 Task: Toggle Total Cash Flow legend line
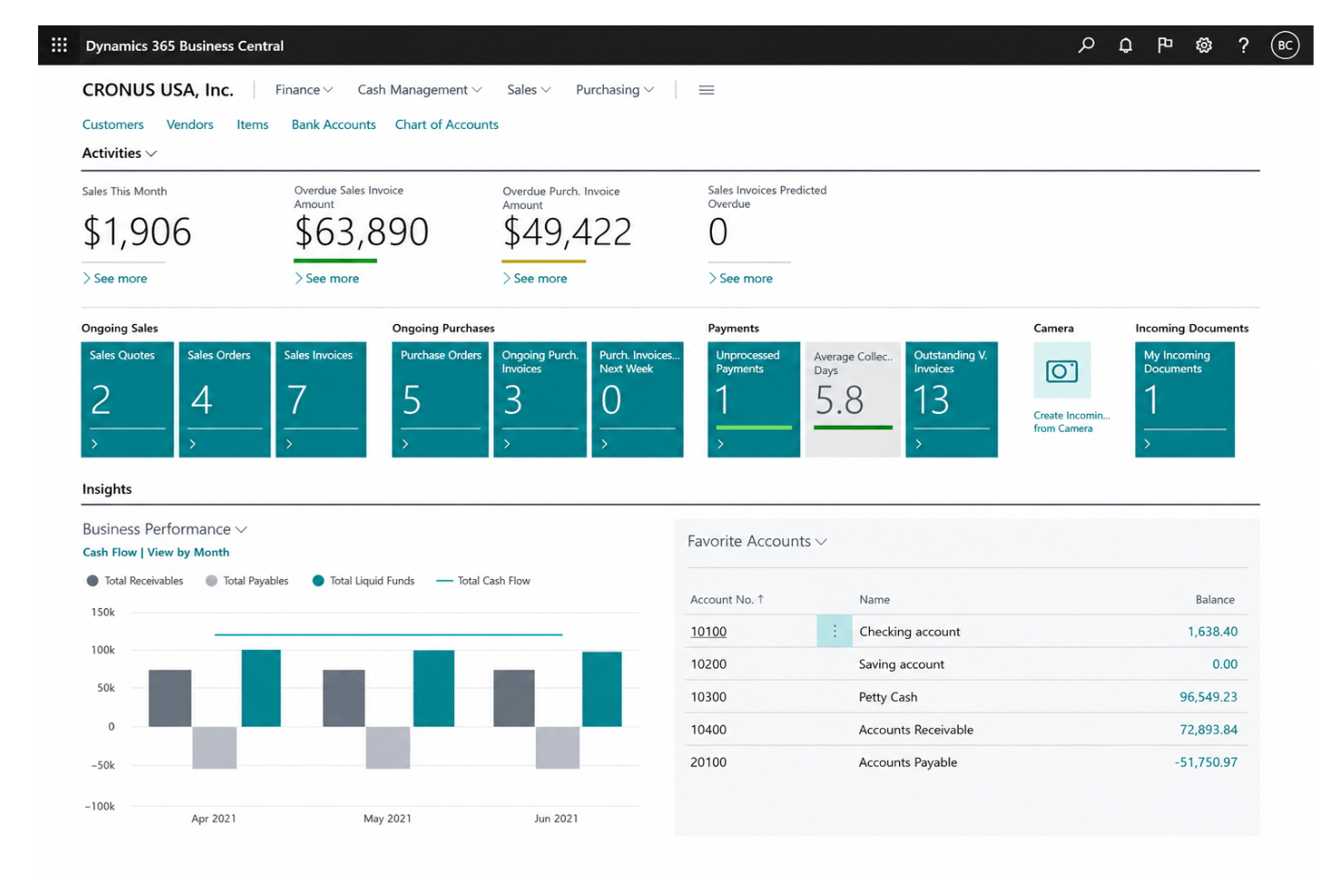pyautogui.click(x=483, y=581)
